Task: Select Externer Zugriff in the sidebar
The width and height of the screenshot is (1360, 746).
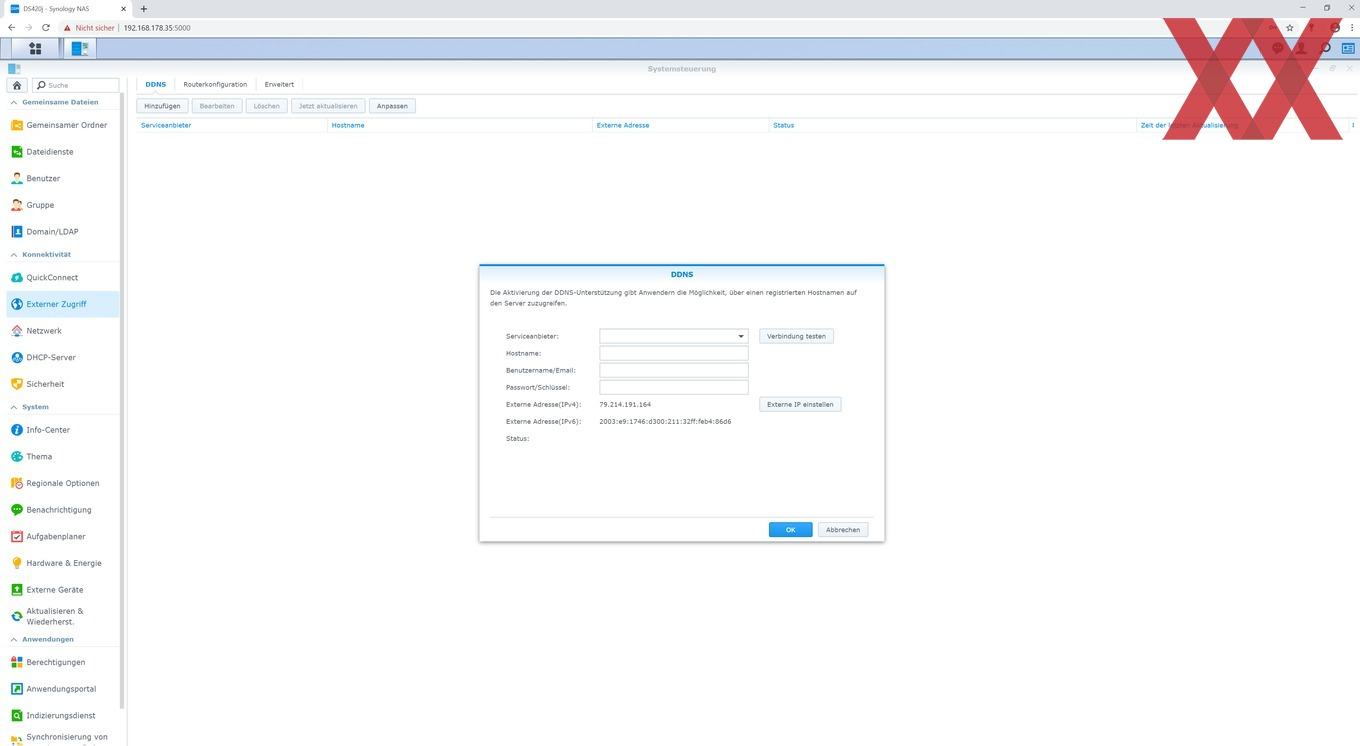Action: point(63,304)
